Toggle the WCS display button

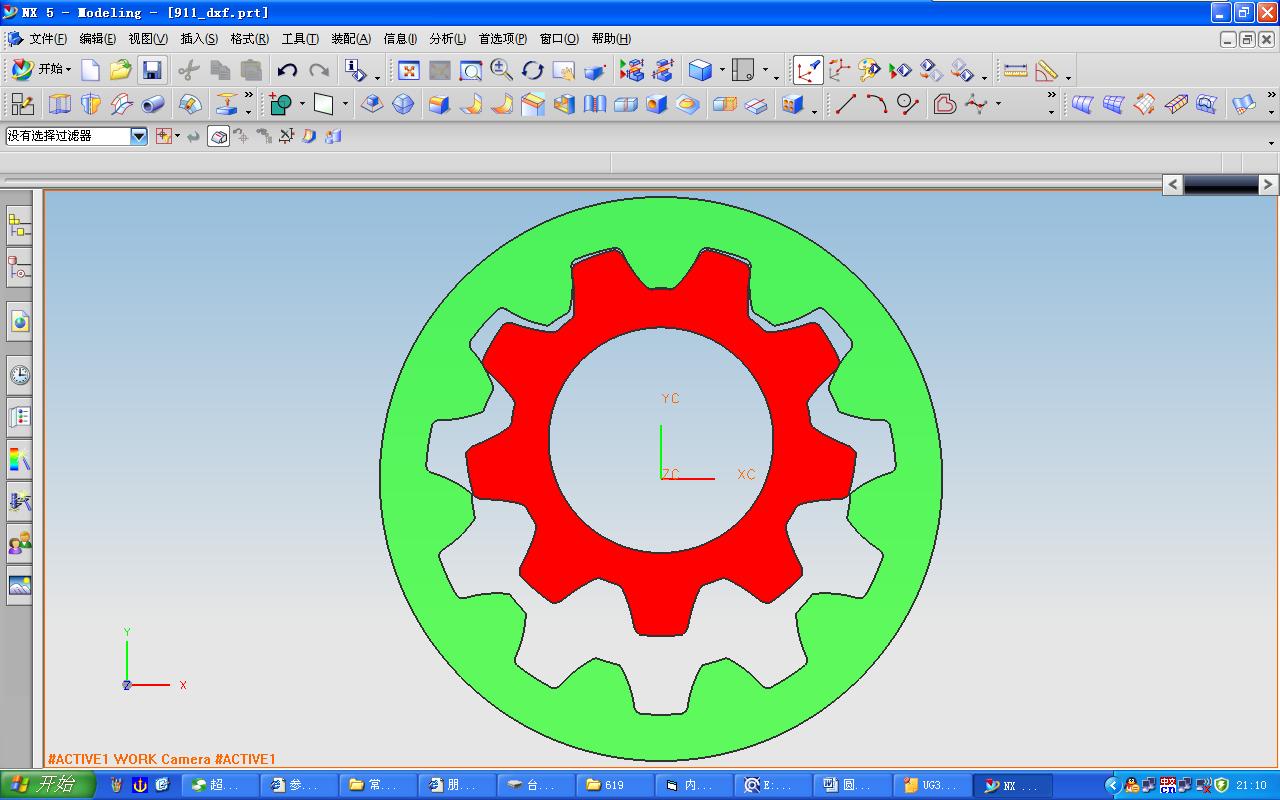808,70
